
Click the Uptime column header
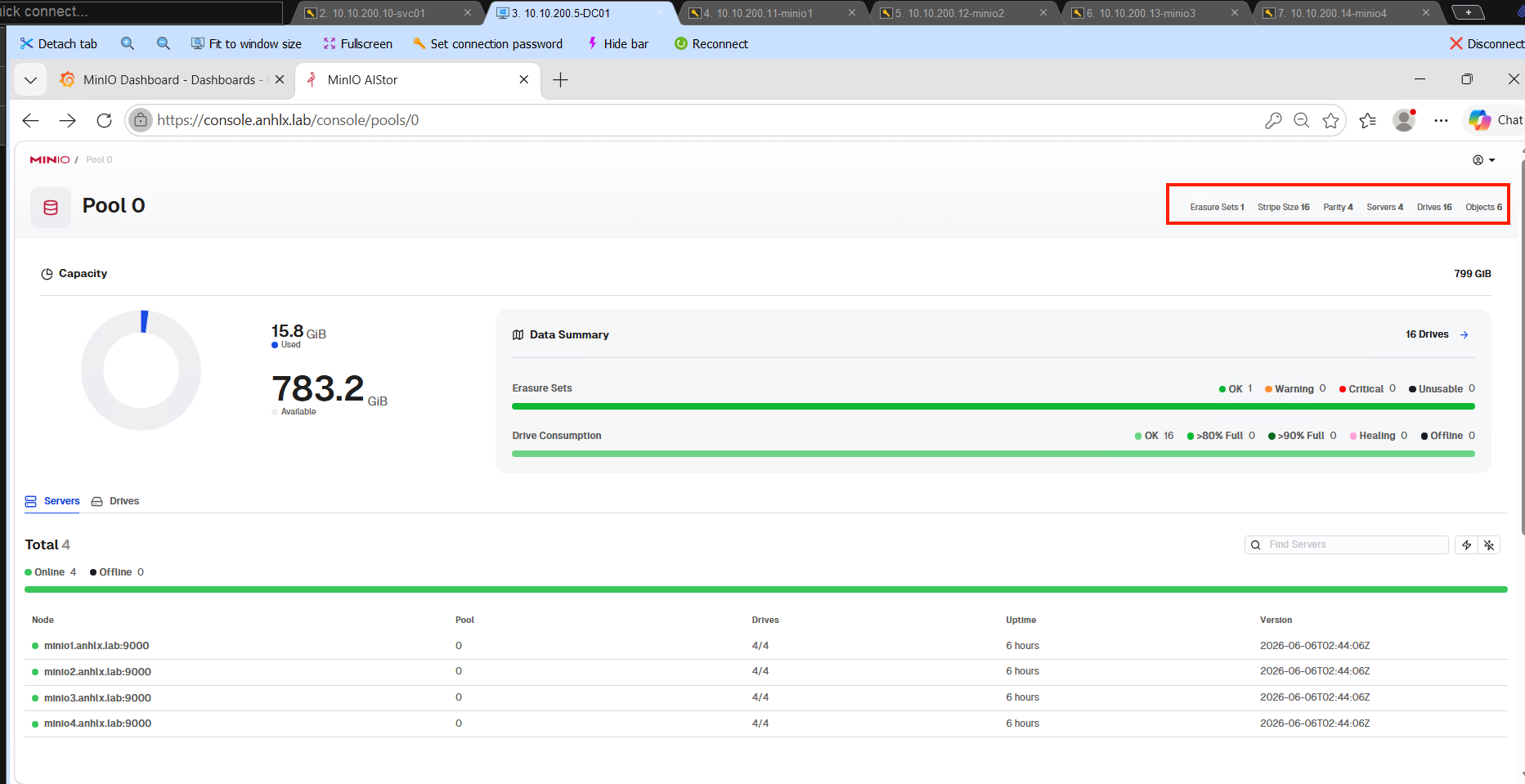(1021, 620)
